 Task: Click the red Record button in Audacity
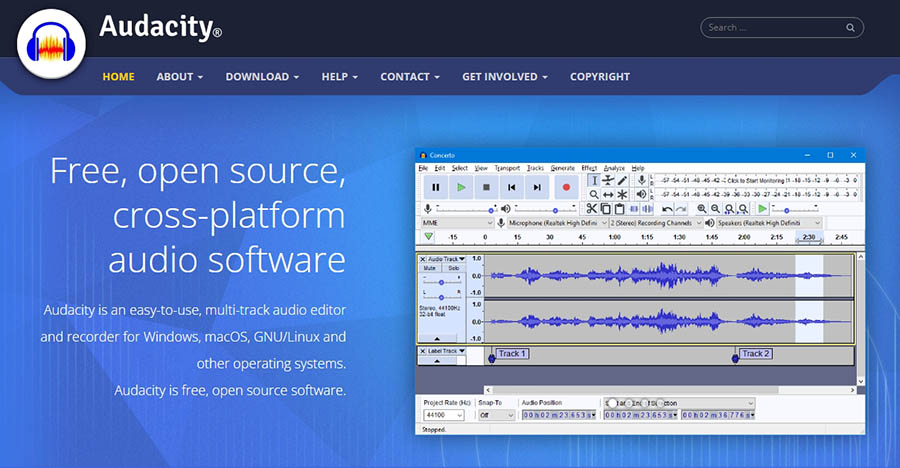tap(566, 187)
